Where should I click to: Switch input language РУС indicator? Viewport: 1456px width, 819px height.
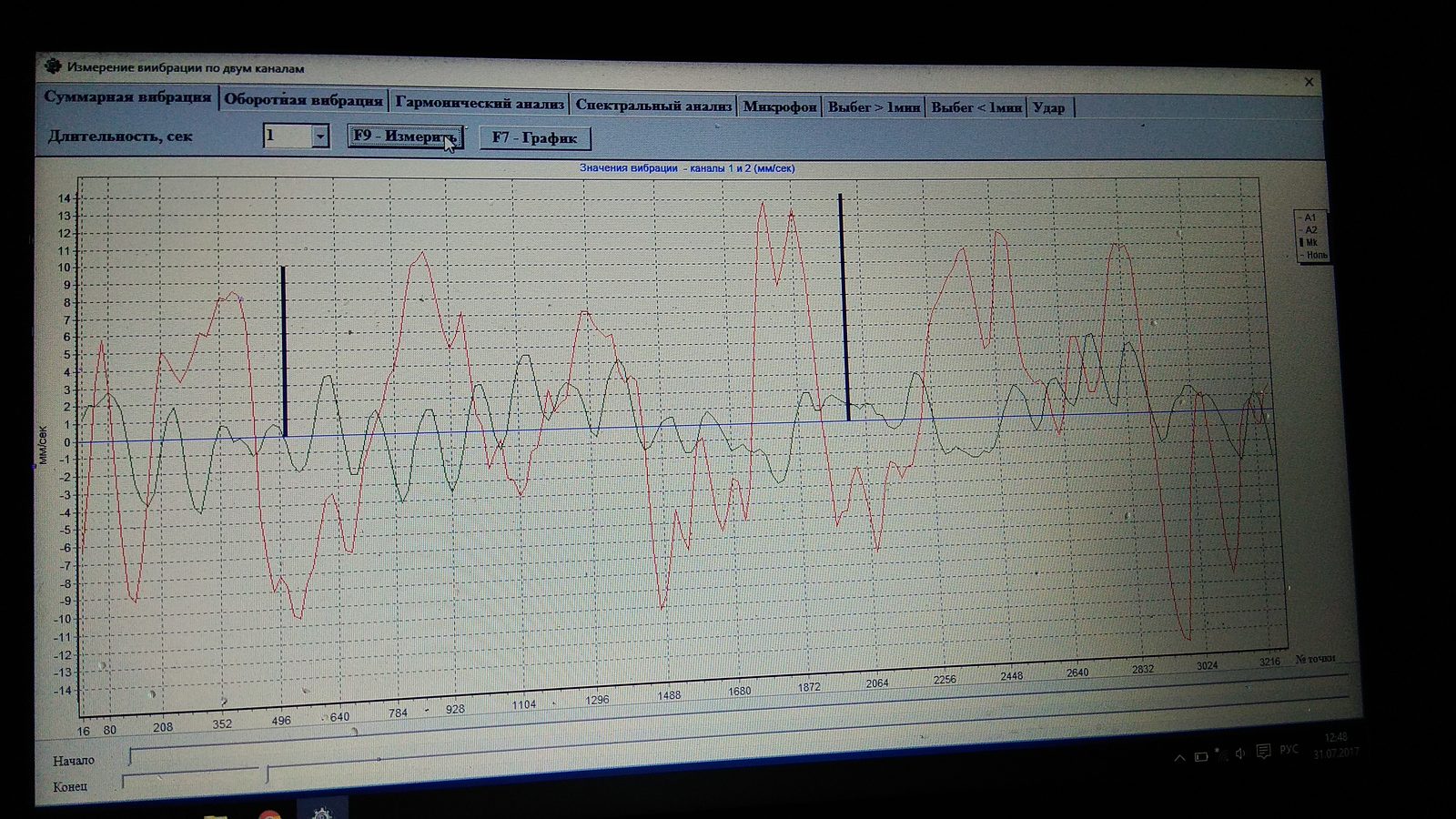[x=1289, y=750]
